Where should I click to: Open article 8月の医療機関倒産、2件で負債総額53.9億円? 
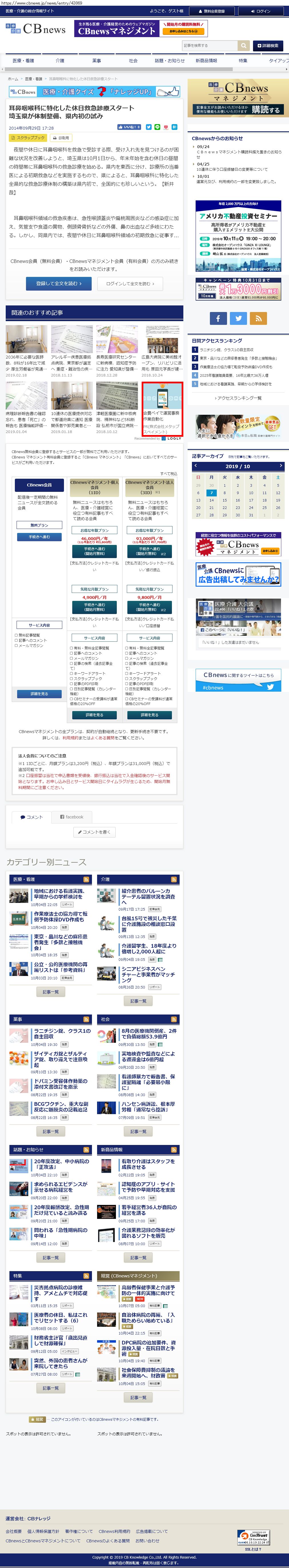148,1034
